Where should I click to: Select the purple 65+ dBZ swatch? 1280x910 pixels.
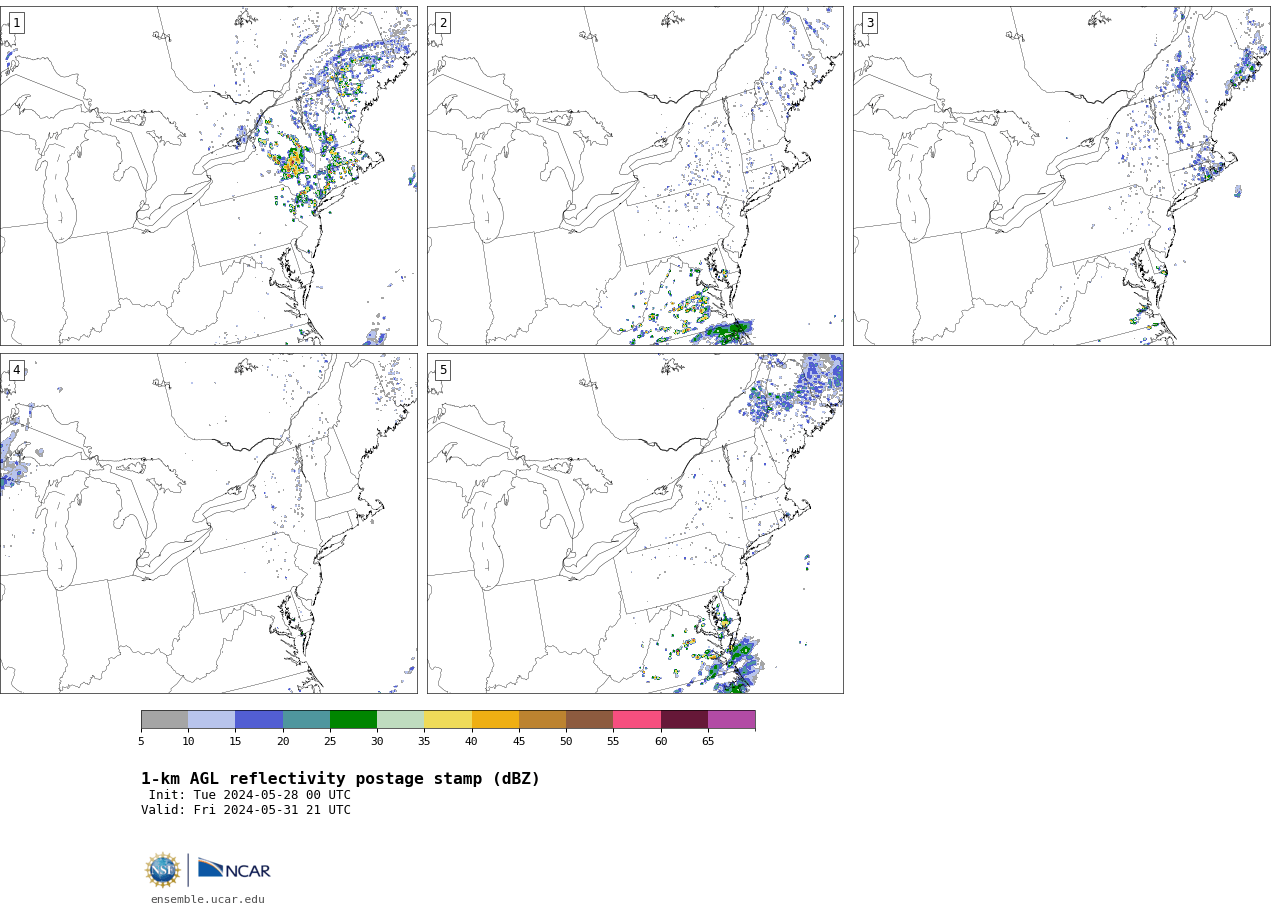pos(731,720)
